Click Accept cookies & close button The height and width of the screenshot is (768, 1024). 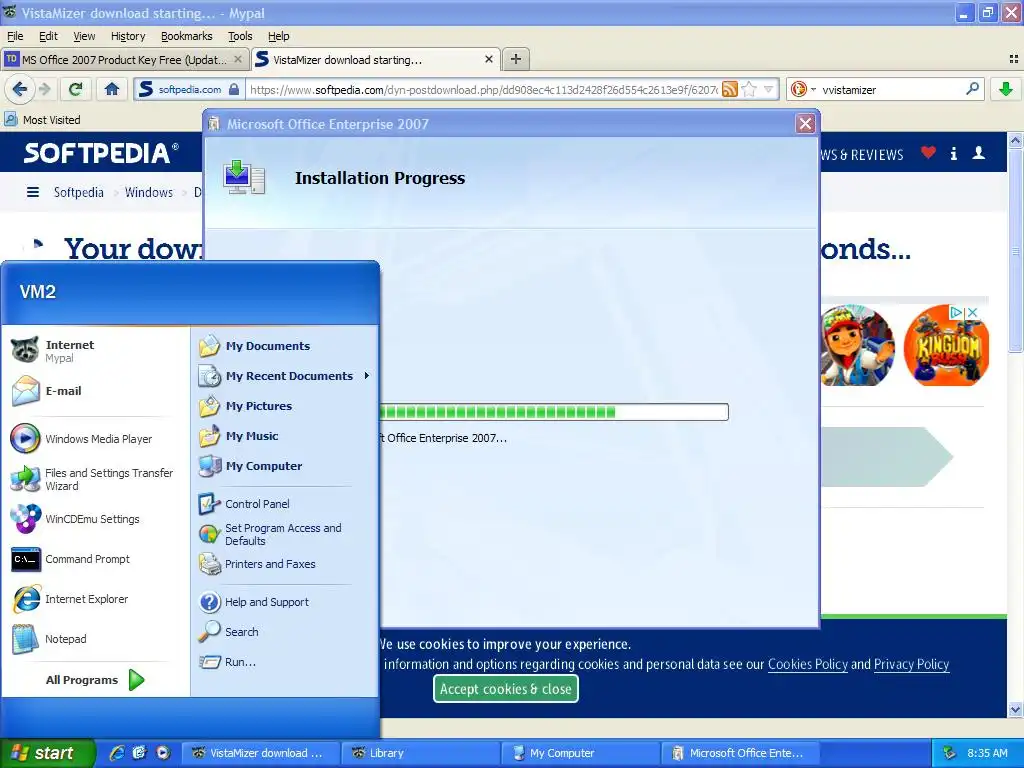[x=505, y=689]
